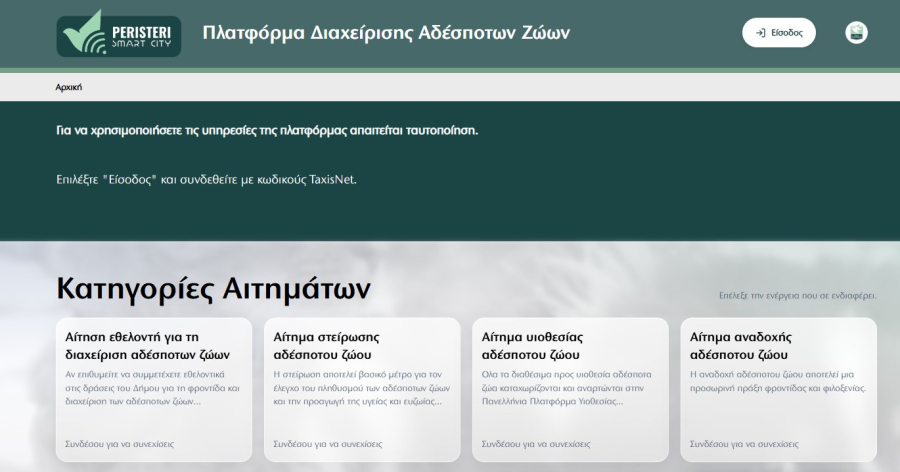The height and width of the screenshot is (472, 900).
Task: Click 'Συνδέσου για να συνεχίσεις' in fostering card
Action: click(744, 443)
